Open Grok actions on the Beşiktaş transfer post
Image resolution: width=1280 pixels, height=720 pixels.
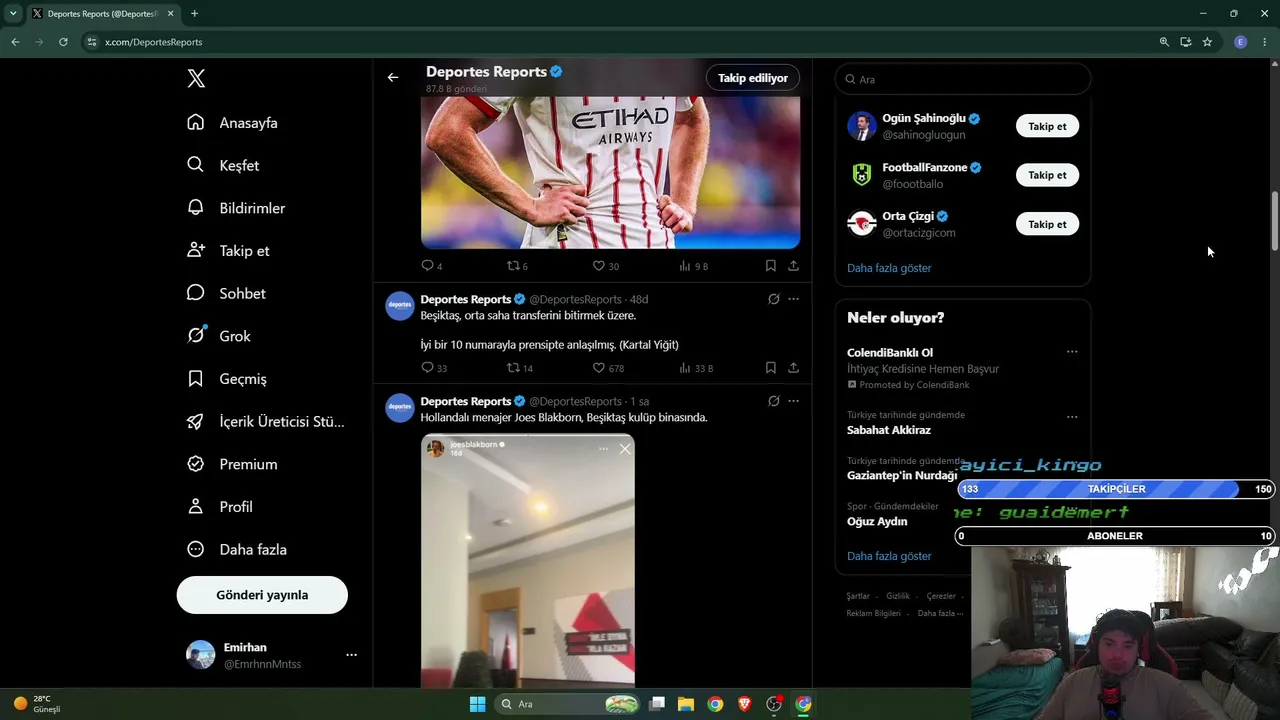coord(773,299)
